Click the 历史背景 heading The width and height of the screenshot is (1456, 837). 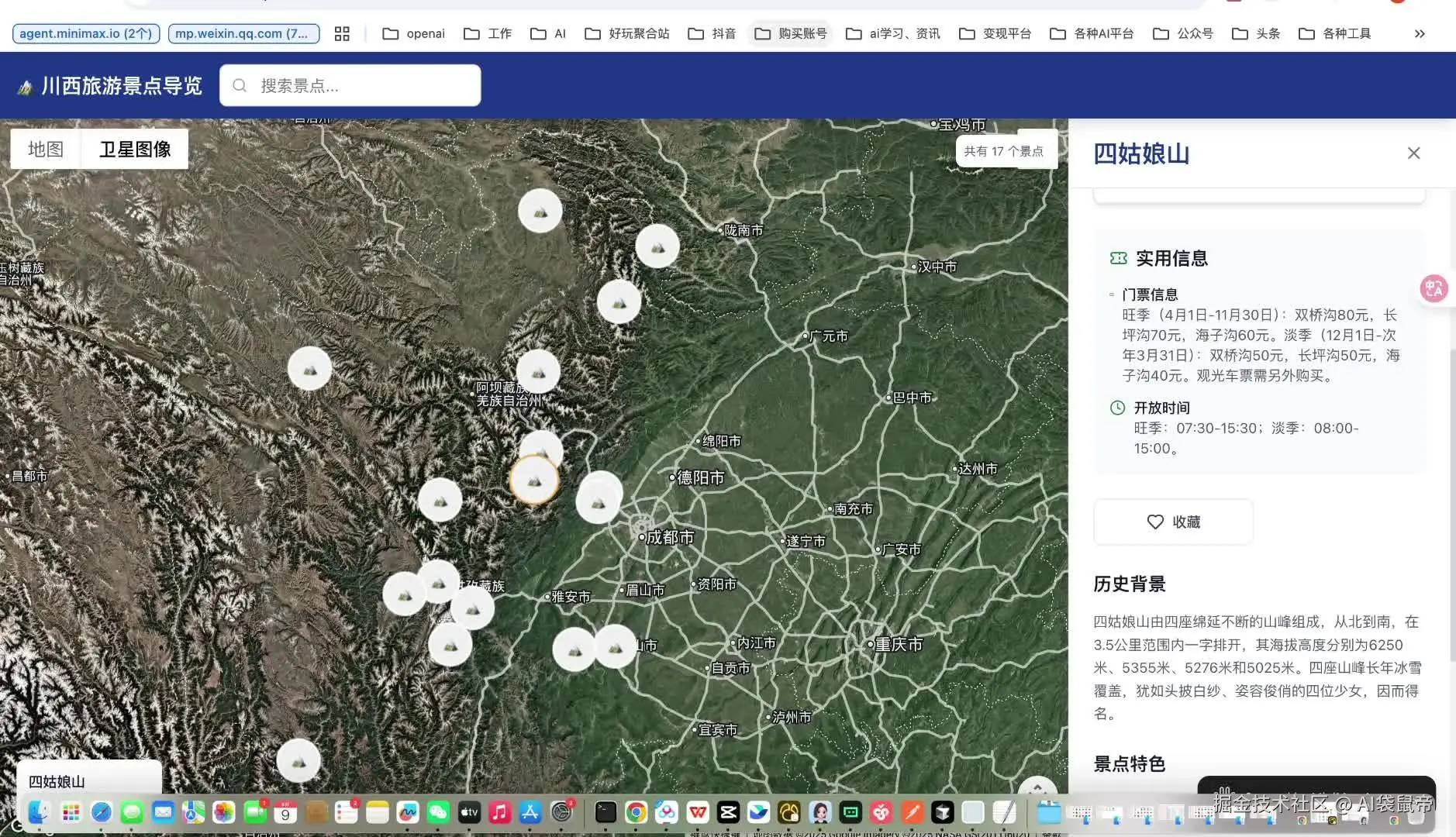tap(1130, 584)
